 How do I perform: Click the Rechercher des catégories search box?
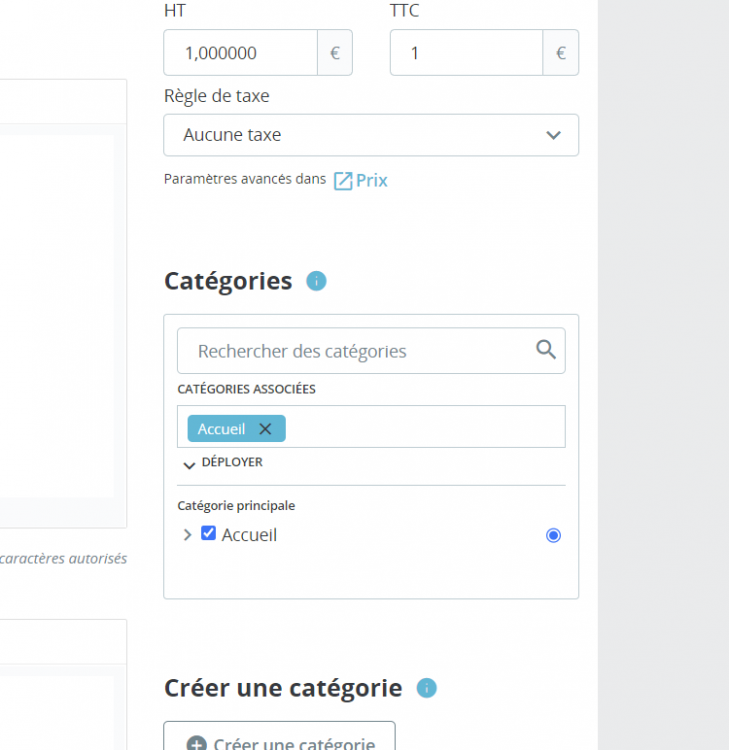click(355, 351)
